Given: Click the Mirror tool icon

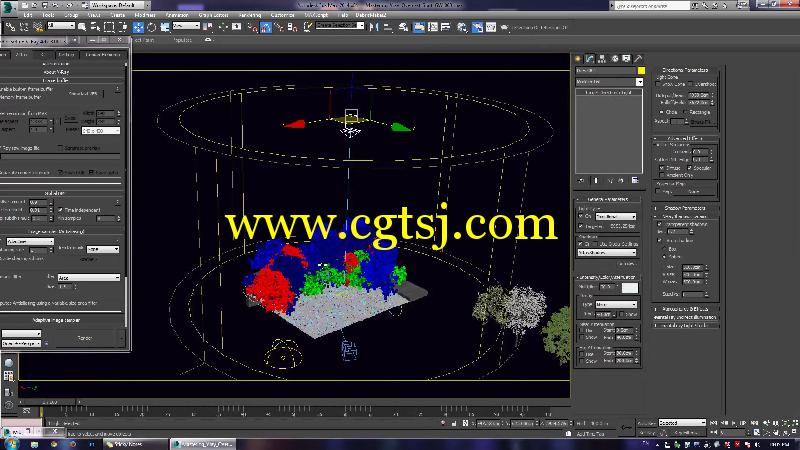Looking at the screenshot, I should click(374, 27).
